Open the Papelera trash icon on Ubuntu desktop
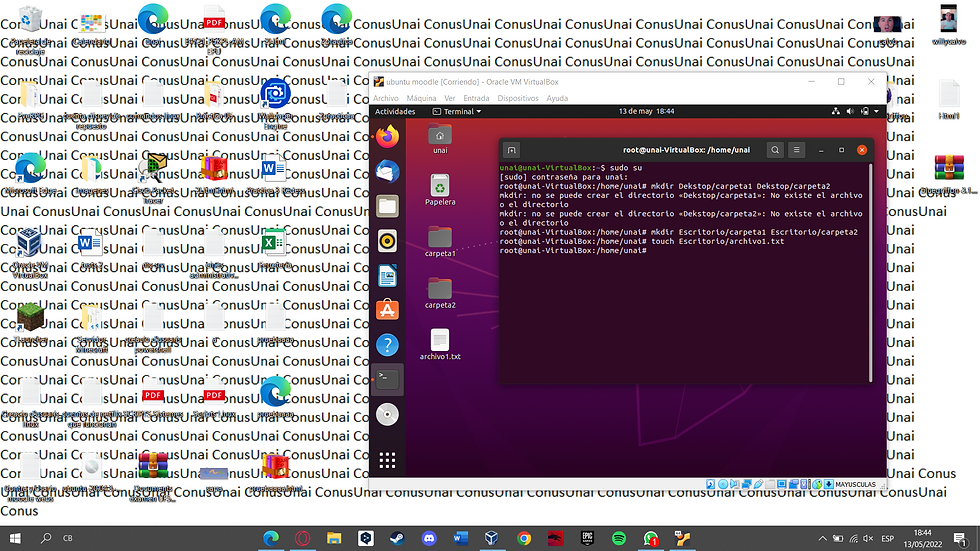980x551 pixels. [440, 190]
